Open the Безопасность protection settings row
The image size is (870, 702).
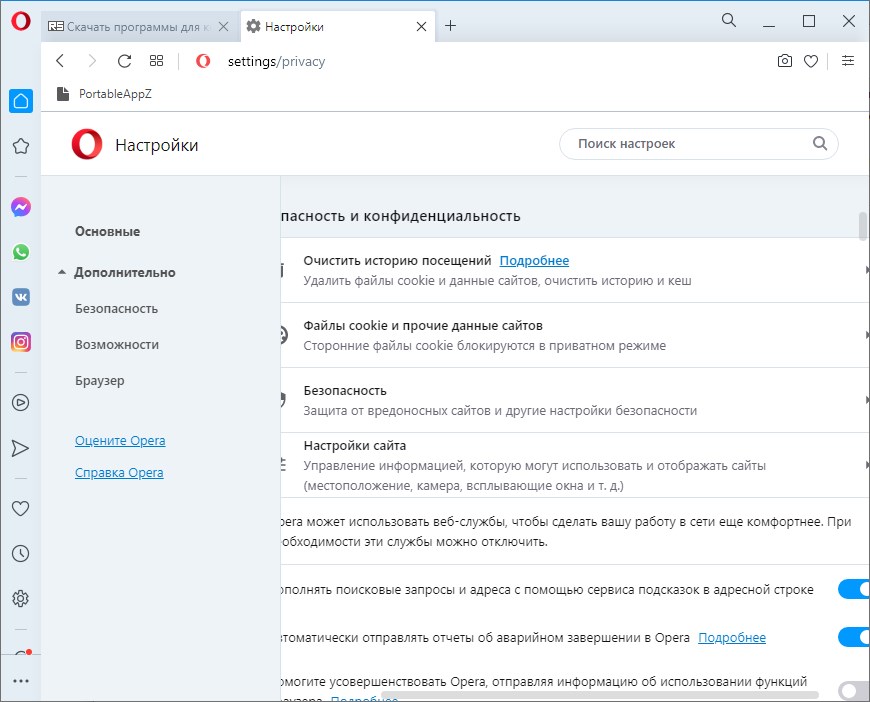(575, 400)
